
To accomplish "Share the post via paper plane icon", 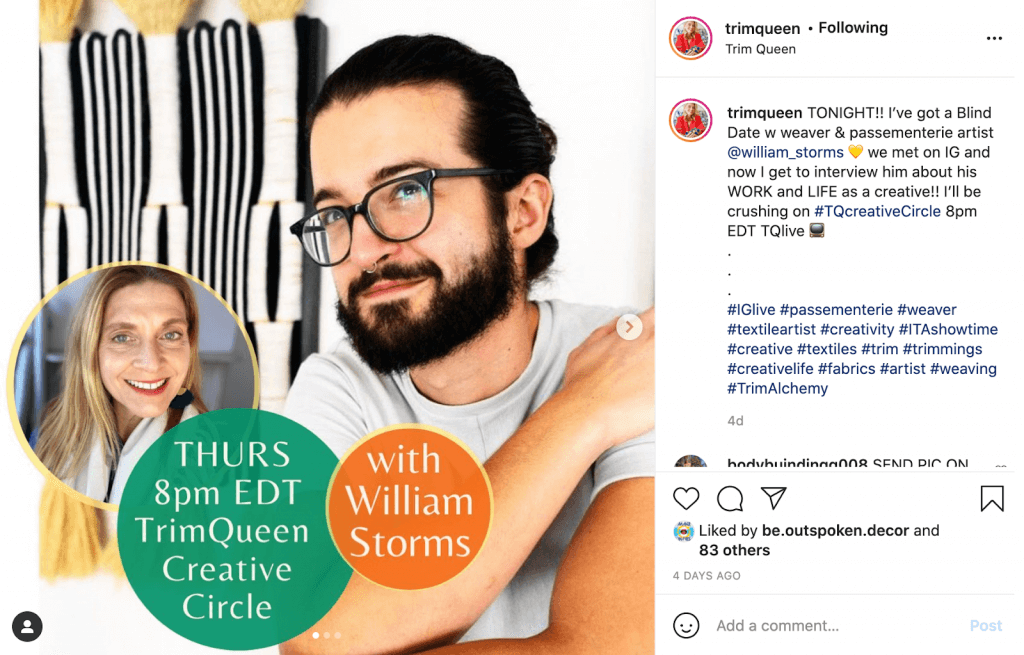I will coord(774,498).
